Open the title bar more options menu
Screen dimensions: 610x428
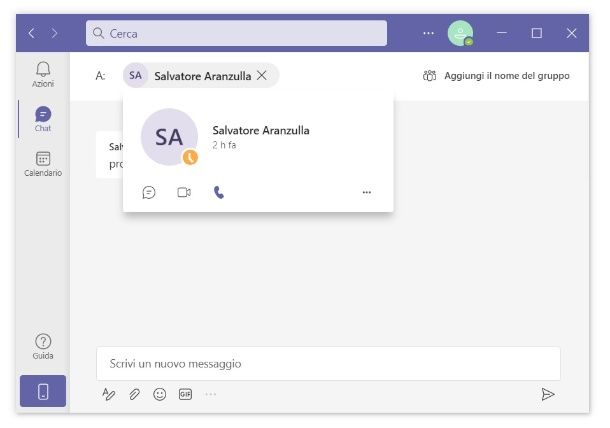coord(428,33)
